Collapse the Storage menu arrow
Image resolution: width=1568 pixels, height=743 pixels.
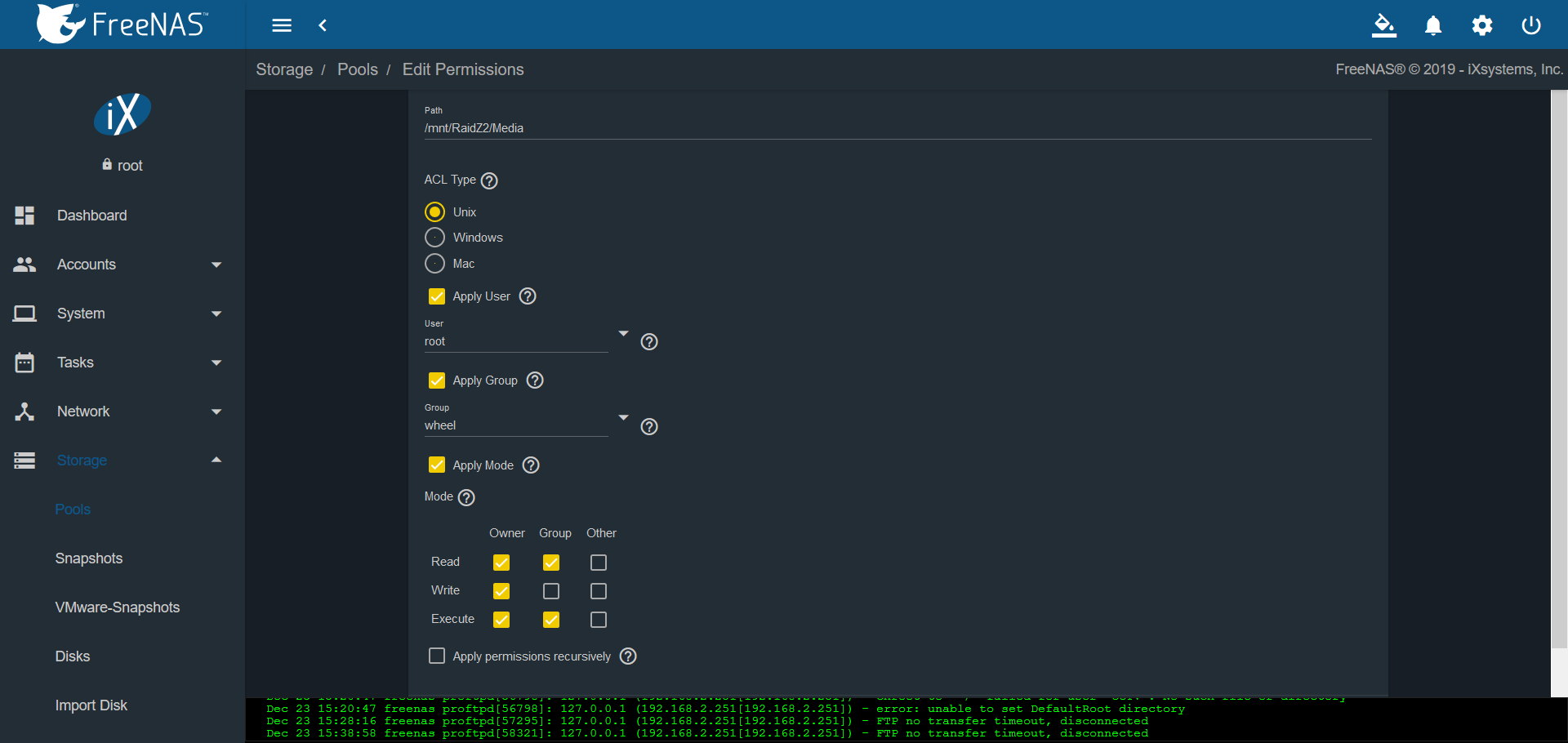click(216, 460)
